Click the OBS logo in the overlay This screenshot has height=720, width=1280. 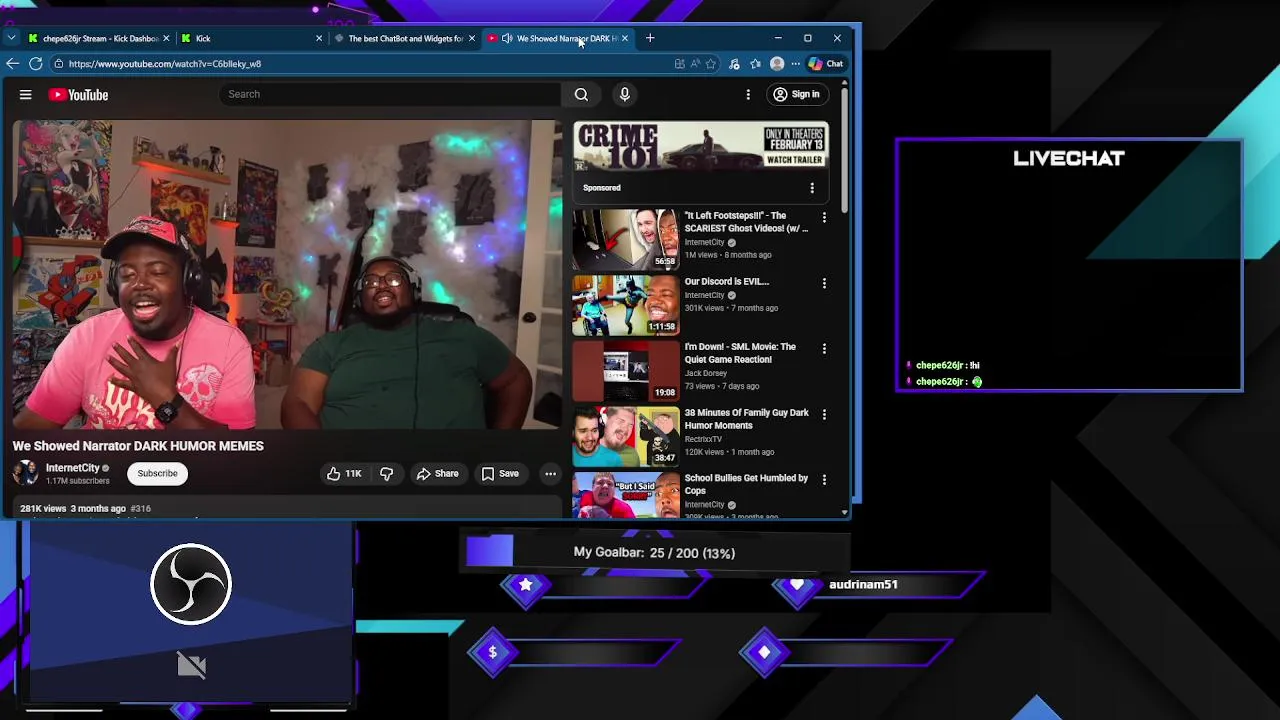[x=191, y=584]
